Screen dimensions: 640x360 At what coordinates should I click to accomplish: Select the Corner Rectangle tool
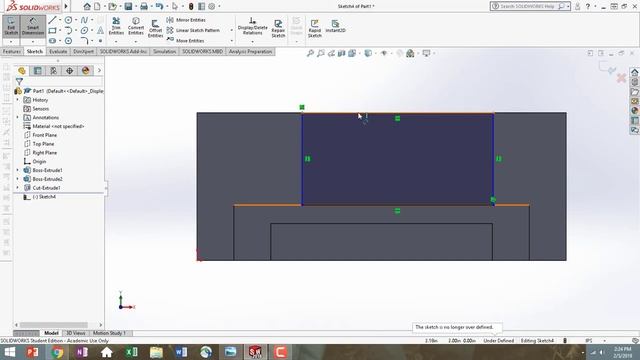click(x=52, y=31)
